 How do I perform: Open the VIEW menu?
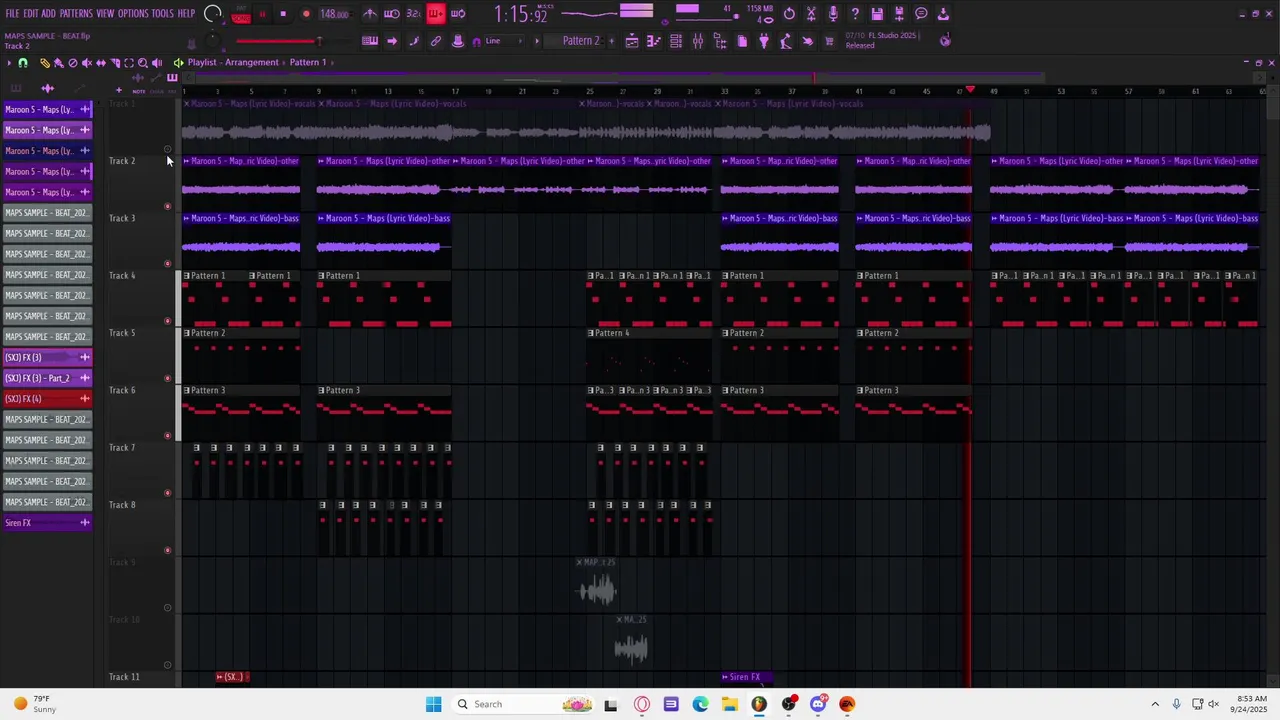click(x=105, y=14)
